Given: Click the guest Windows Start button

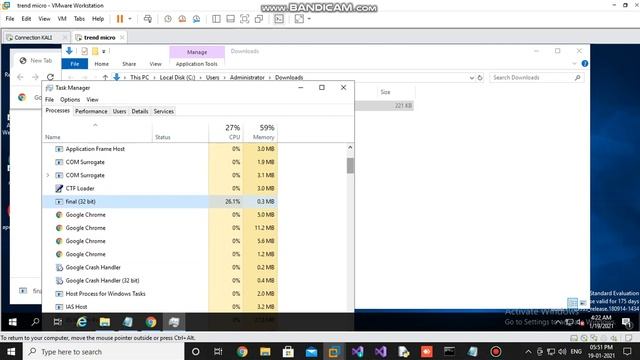Looking at the screenshot, I should 13,322.
